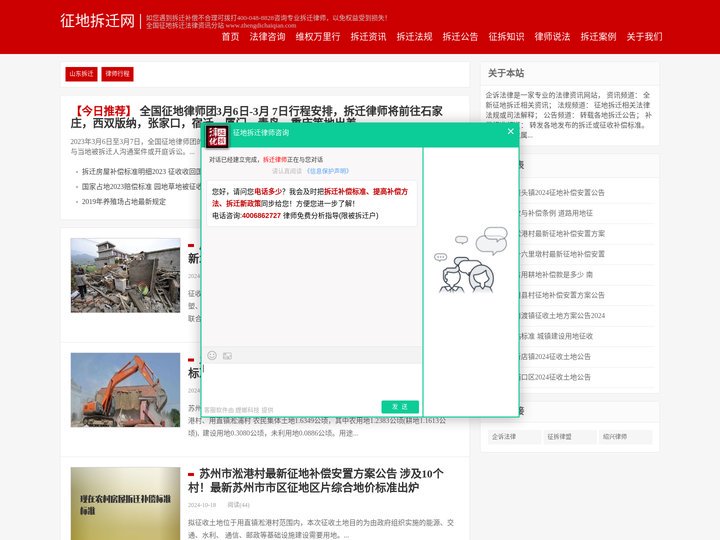Open the 企诉法律 friendly link
The width and height of the screenshot is (720, 540).
click(514, 437)
